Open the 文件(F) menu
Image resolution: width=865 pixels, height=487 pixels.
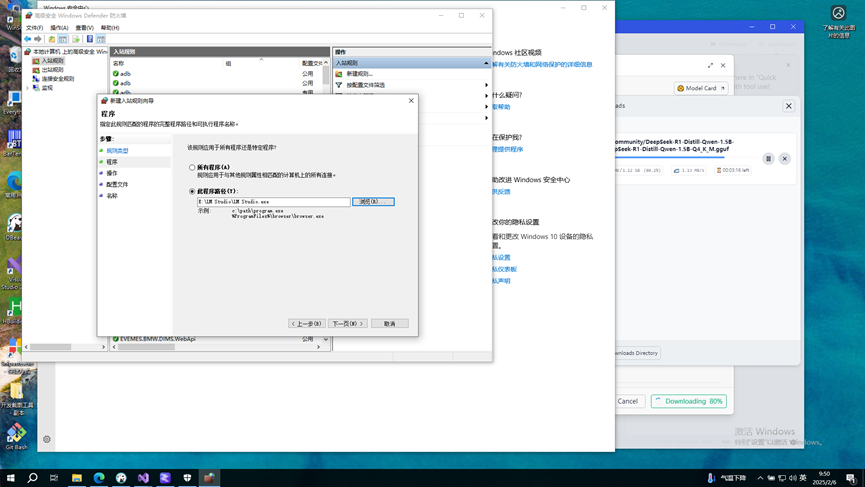34,28
